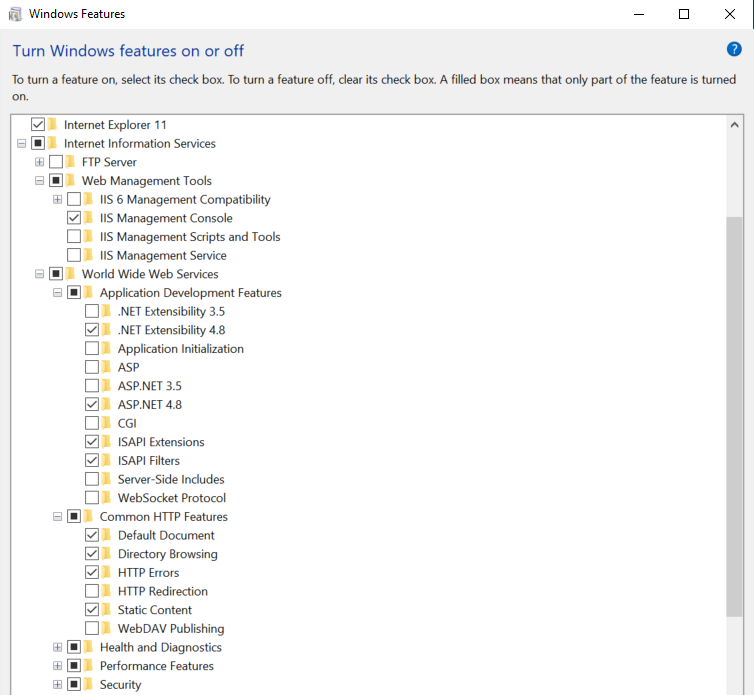This screenshot has height=695, width=754.
Task: Click the folder icon beside CGI
Action: click(107, 423)
